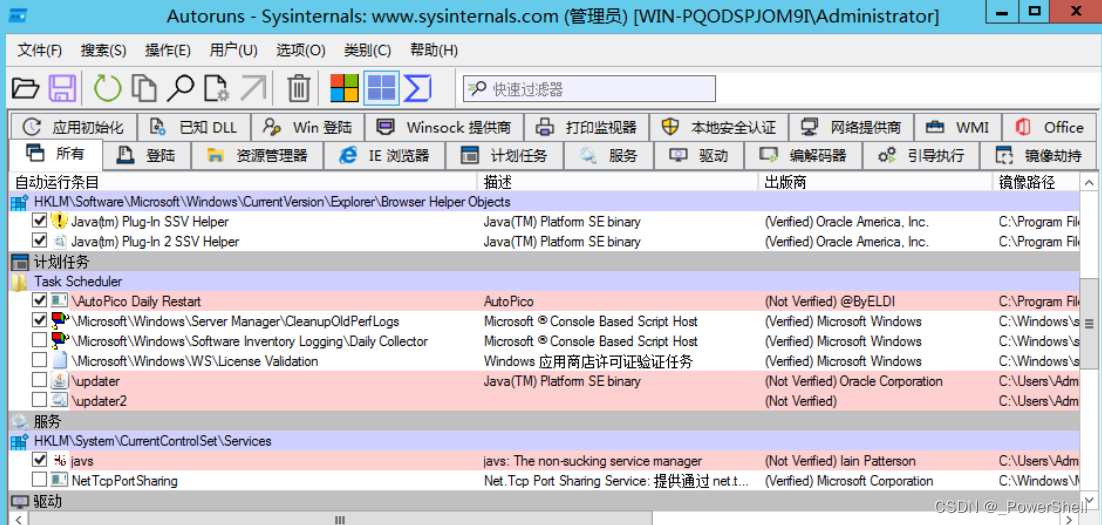Open the 用户(U) menu

coord(233,51)
